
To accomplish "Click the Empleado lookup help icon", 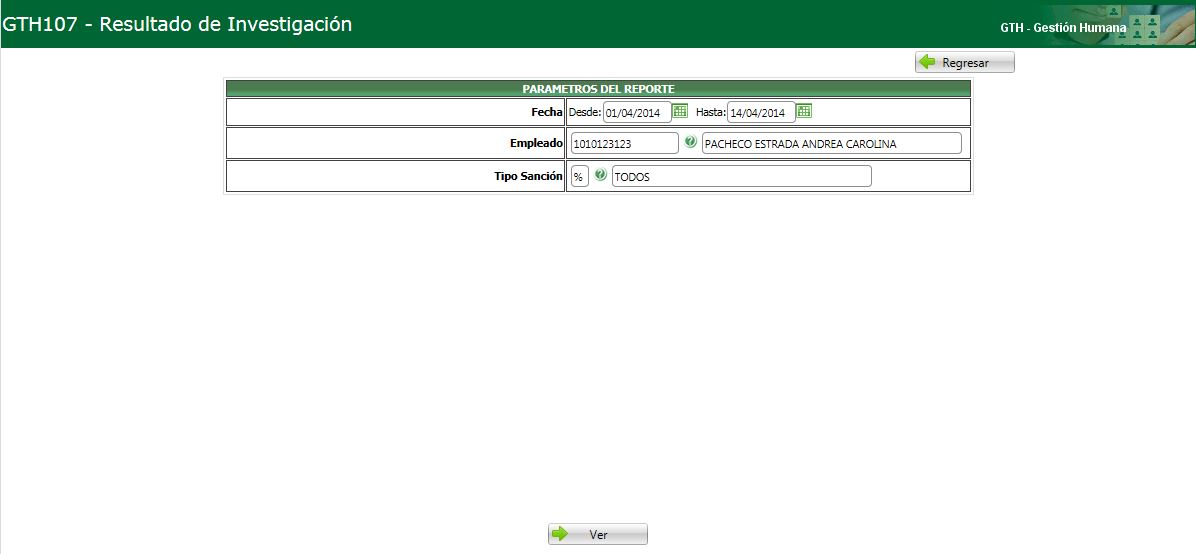I will 690,142.
